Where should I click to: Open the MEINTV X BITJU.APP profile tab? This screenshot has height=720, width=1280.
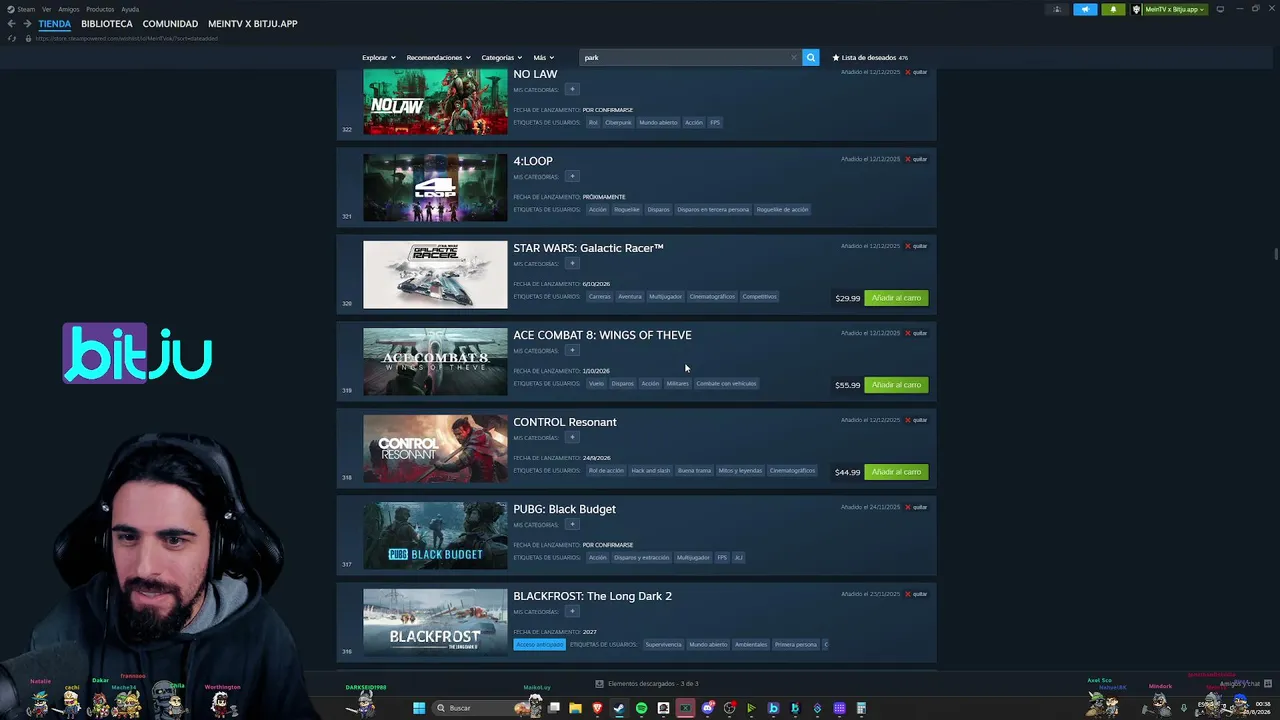[253, 24]
